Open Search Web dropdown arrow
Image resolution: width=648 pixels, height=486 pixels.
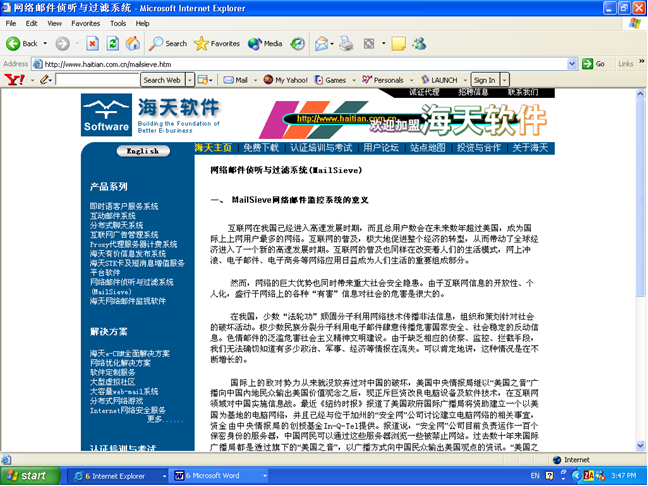[190, 80]
